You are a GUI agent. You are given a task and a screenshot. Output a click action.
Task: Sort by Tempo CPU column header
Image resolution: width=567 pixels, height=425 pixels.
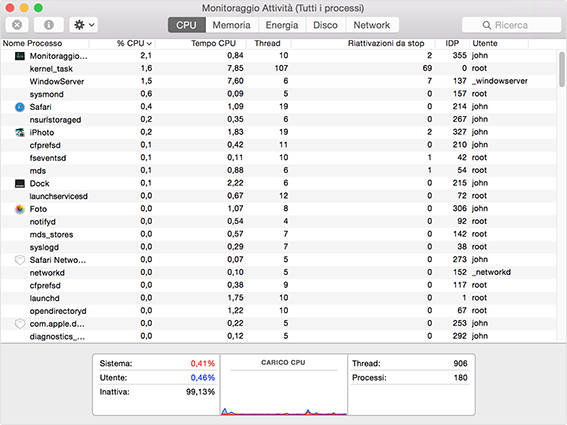point(201,43)
